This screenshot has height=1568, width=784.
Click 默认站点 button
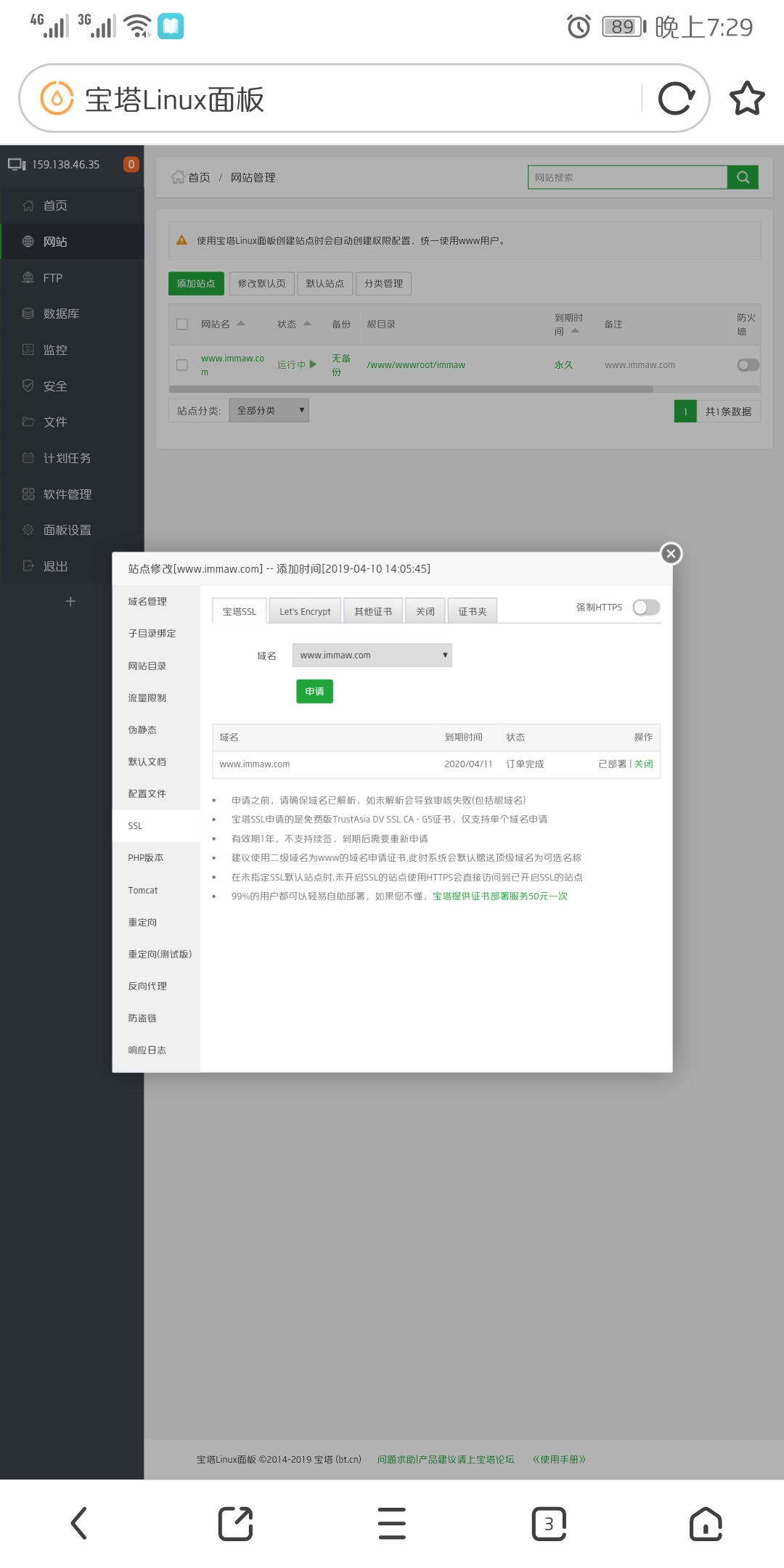(x=325, y=283)
